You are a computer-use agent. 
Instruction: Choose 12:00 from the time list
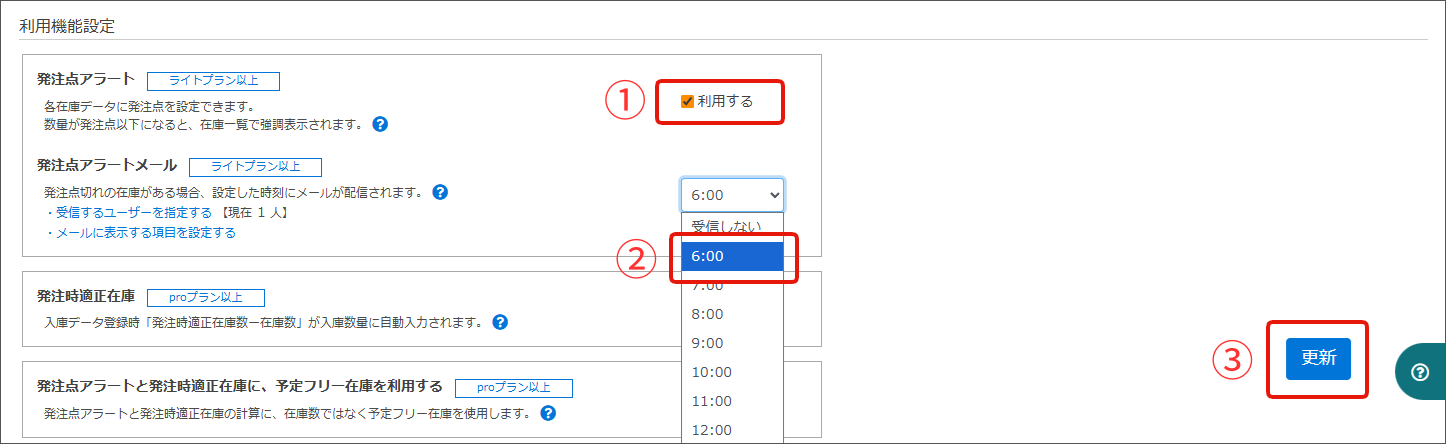coord(732,430)
